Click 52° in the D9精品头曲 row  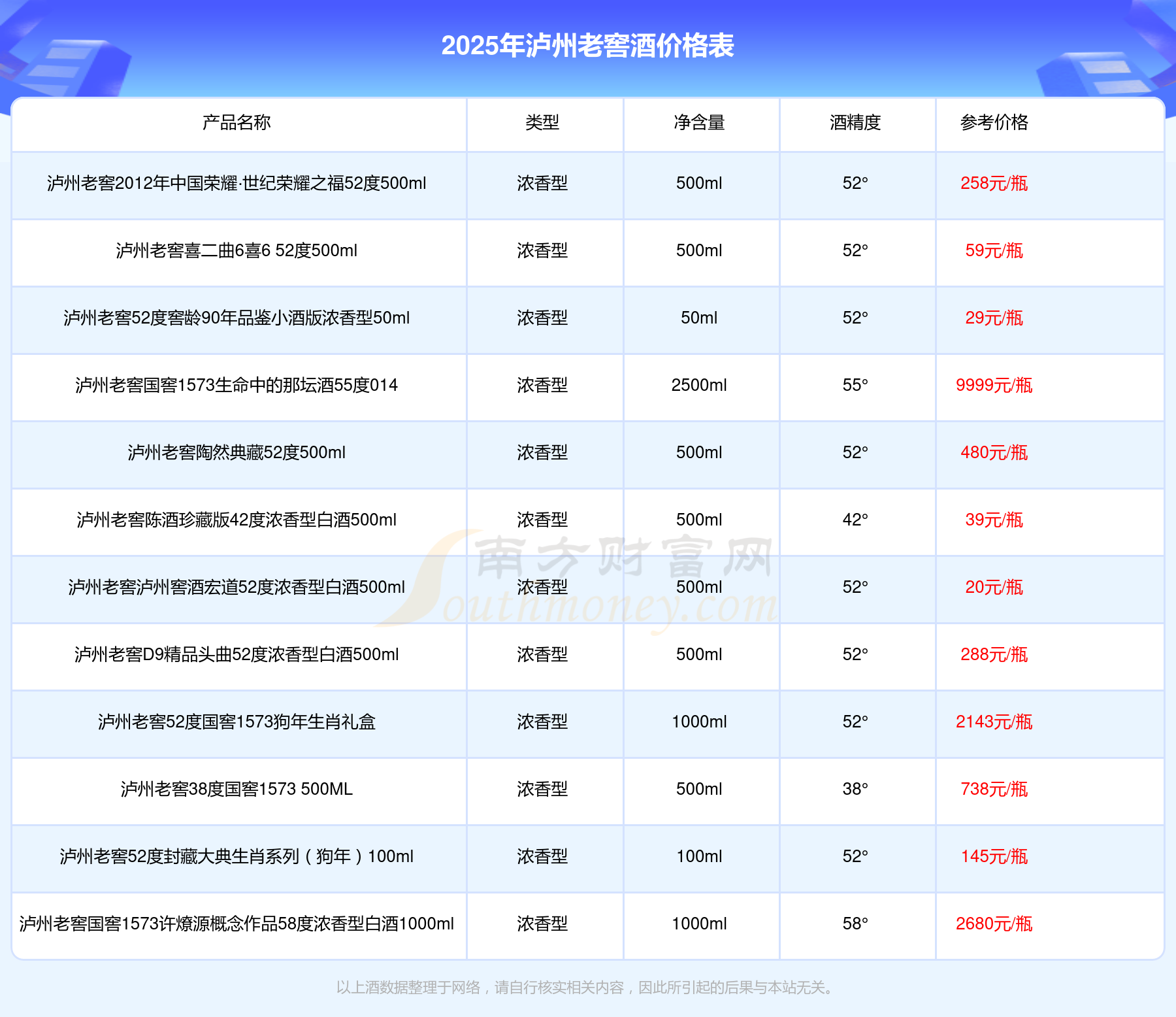[855, 654]
